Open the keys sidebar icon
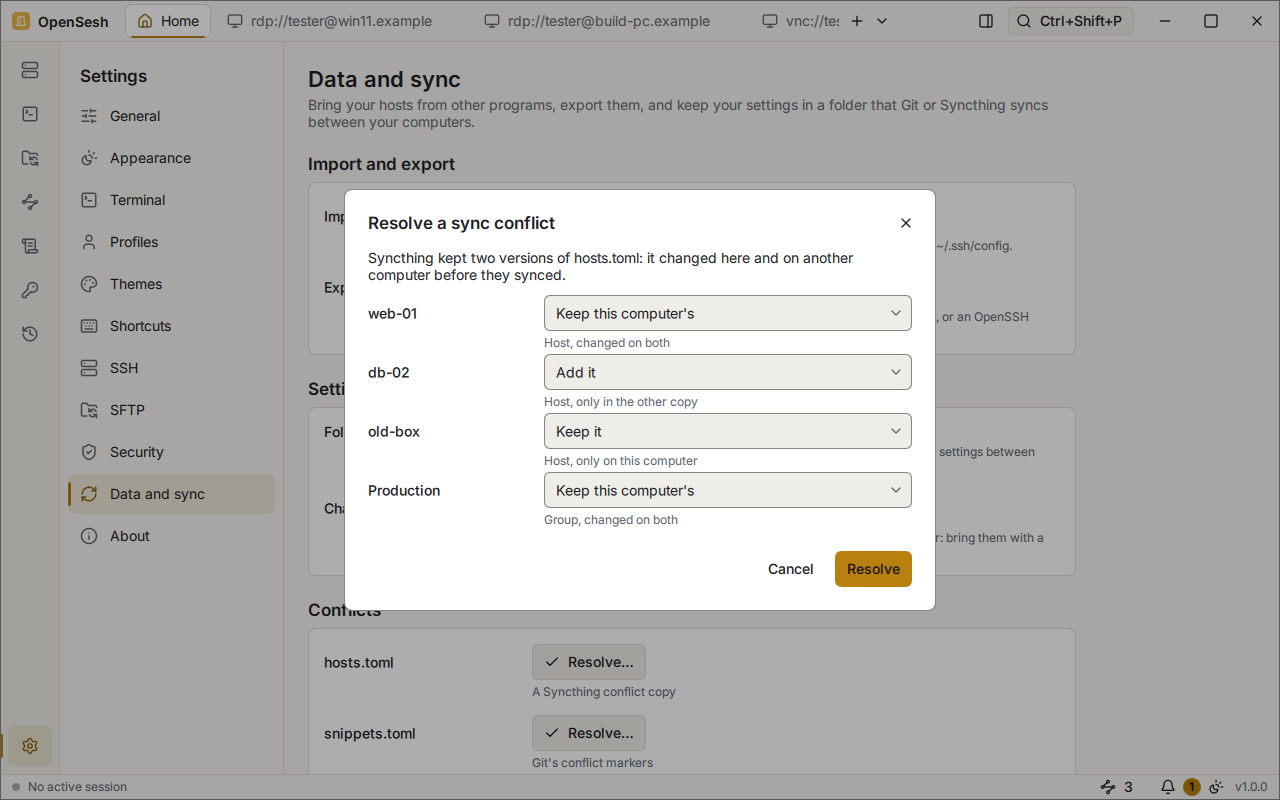The height and width of the screenshot is (800, 1280). pos(30,290)
